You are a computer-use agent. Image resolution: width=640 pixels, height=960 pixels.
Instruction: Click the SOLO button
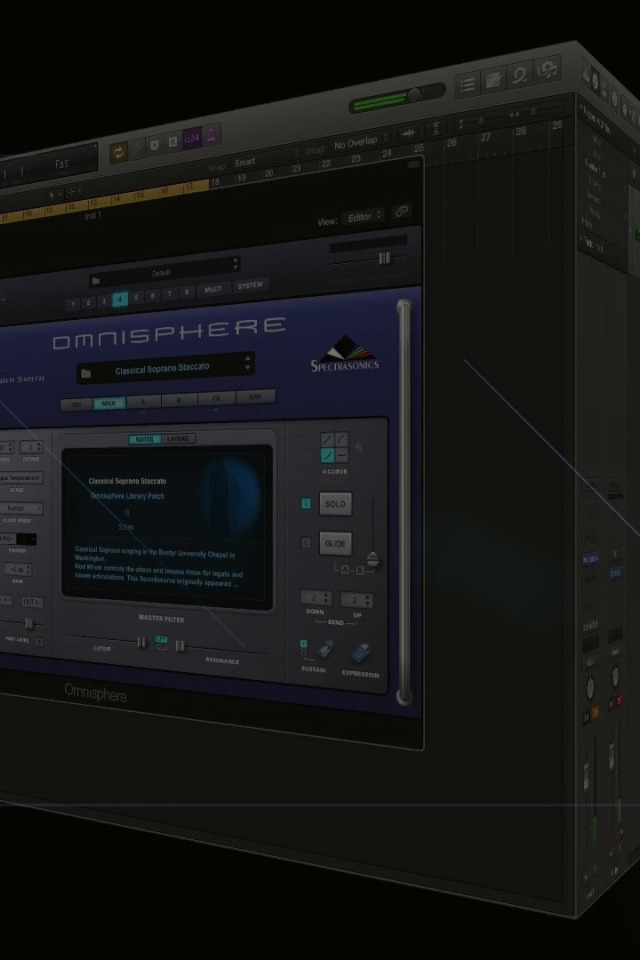pos(336,504)
